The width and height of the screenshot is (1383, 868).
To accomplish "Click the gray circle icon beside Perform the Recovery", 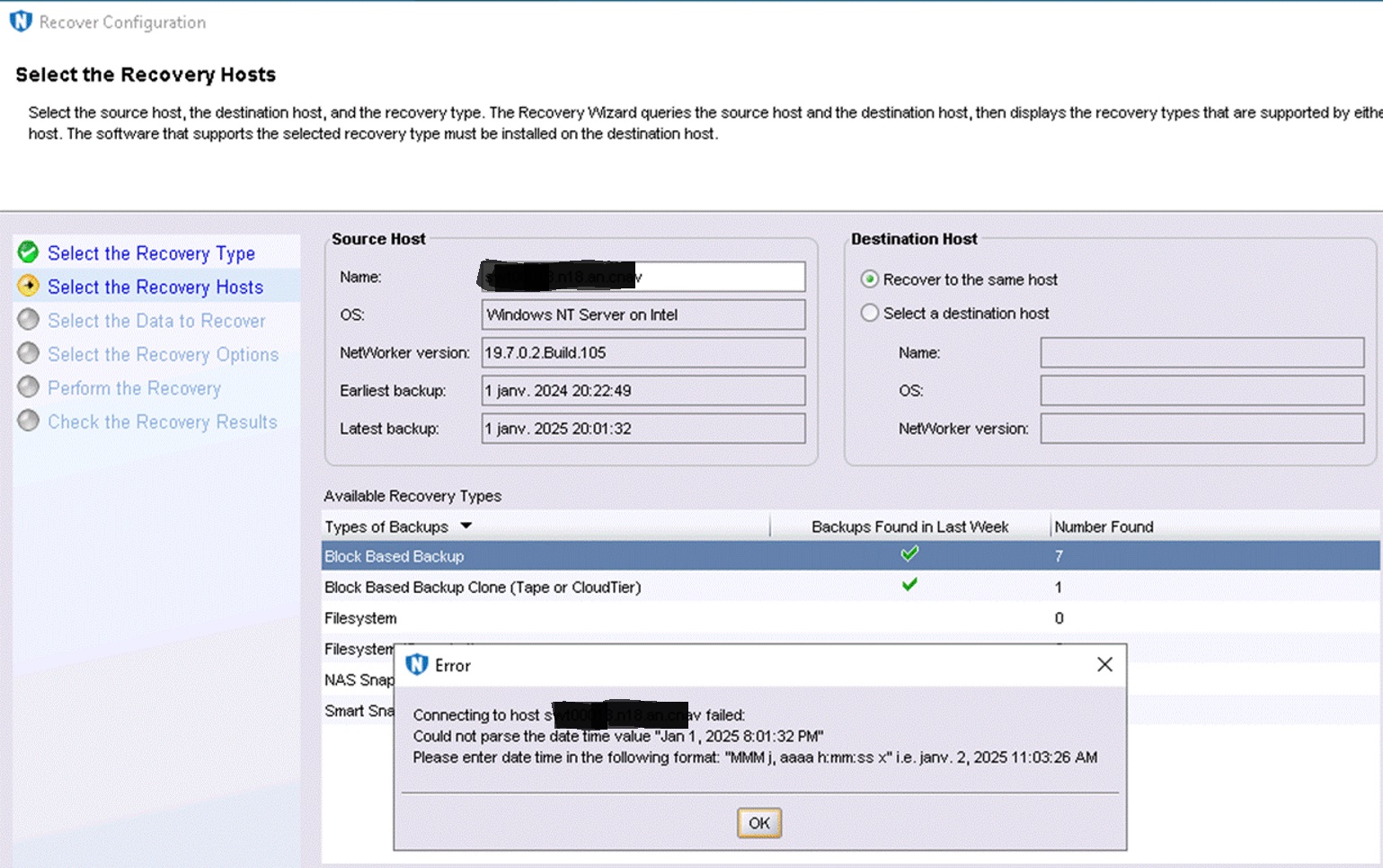I will pyautogui.click(x=28, y=387).
